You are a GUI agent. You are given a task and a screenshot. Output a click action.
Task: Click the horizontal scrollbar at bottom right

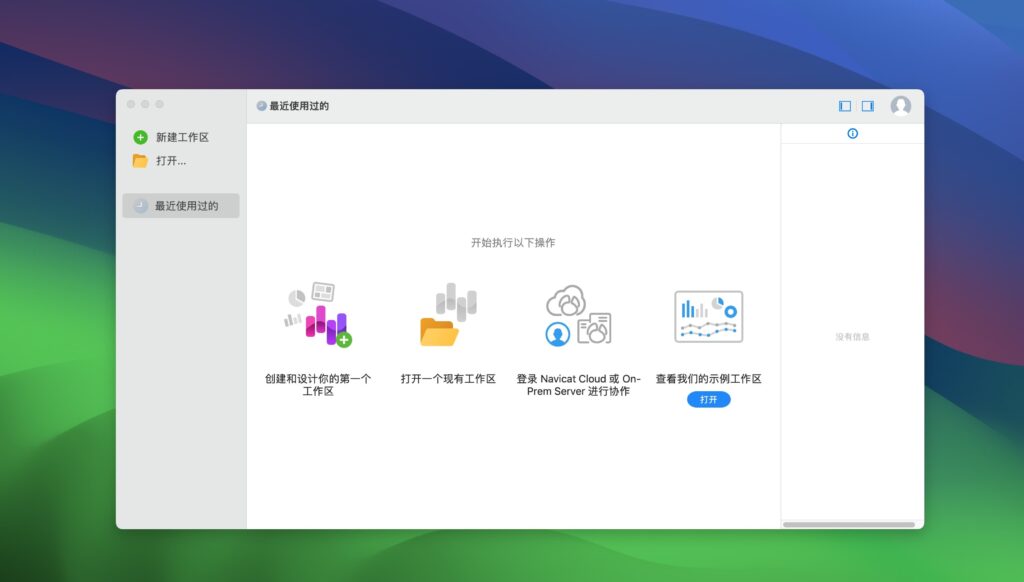[x=850, y=522]
